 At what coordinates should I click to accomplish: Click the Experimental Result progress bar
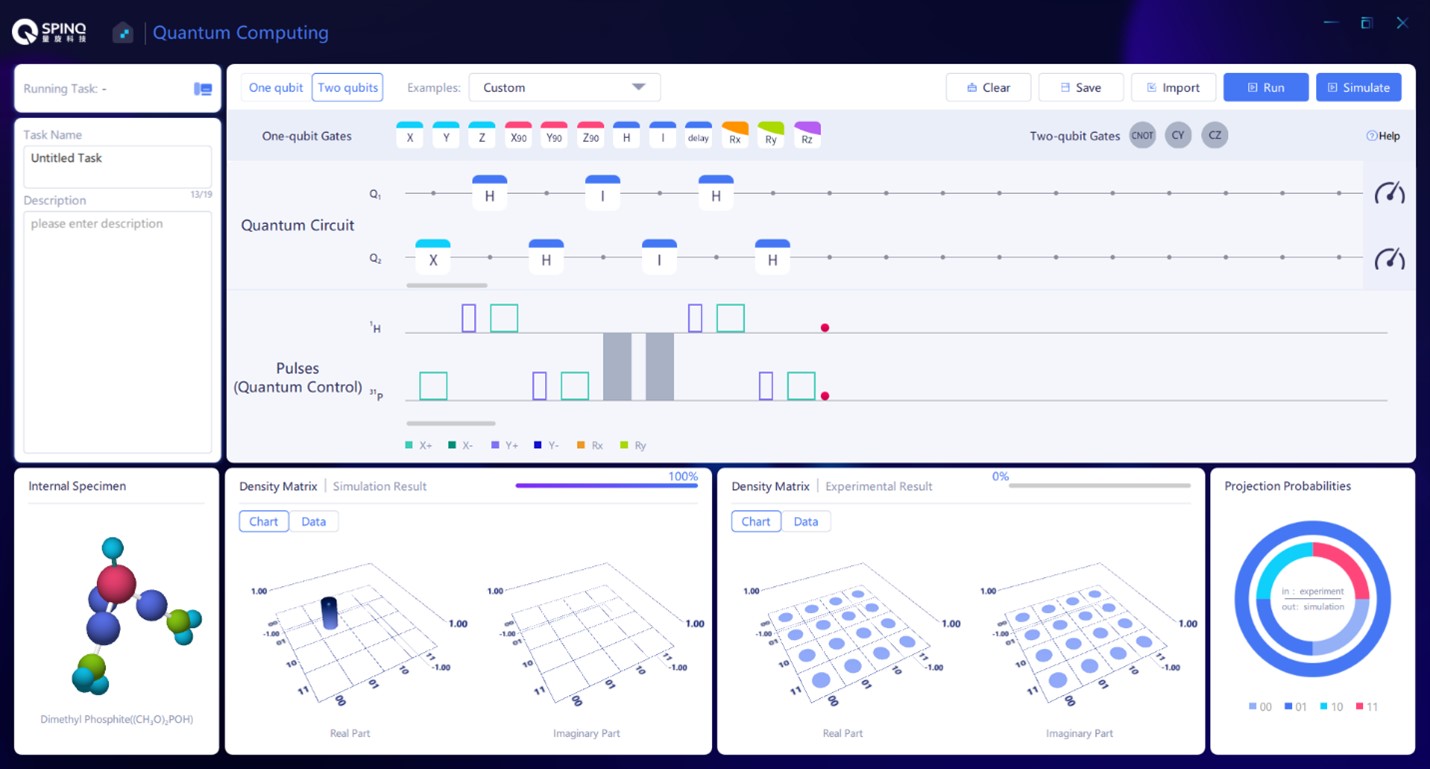1100,486
